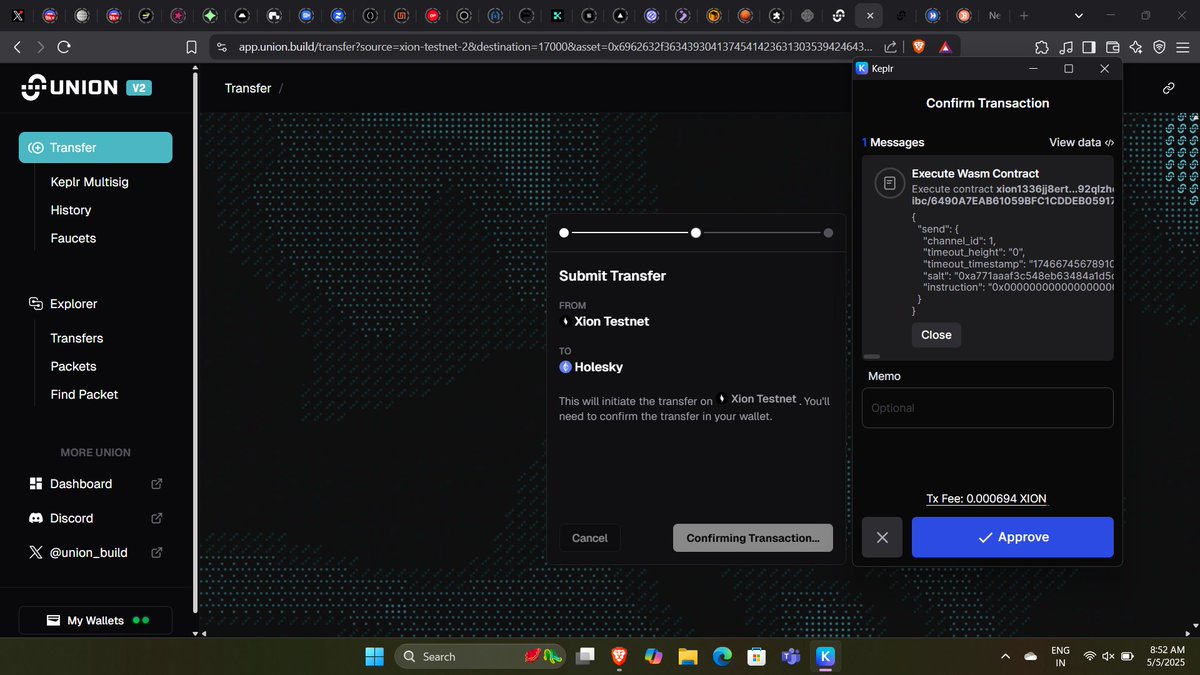Cancel the Submit Transfer dialog
The image size is (1200, 675).
tap(589, 538)
